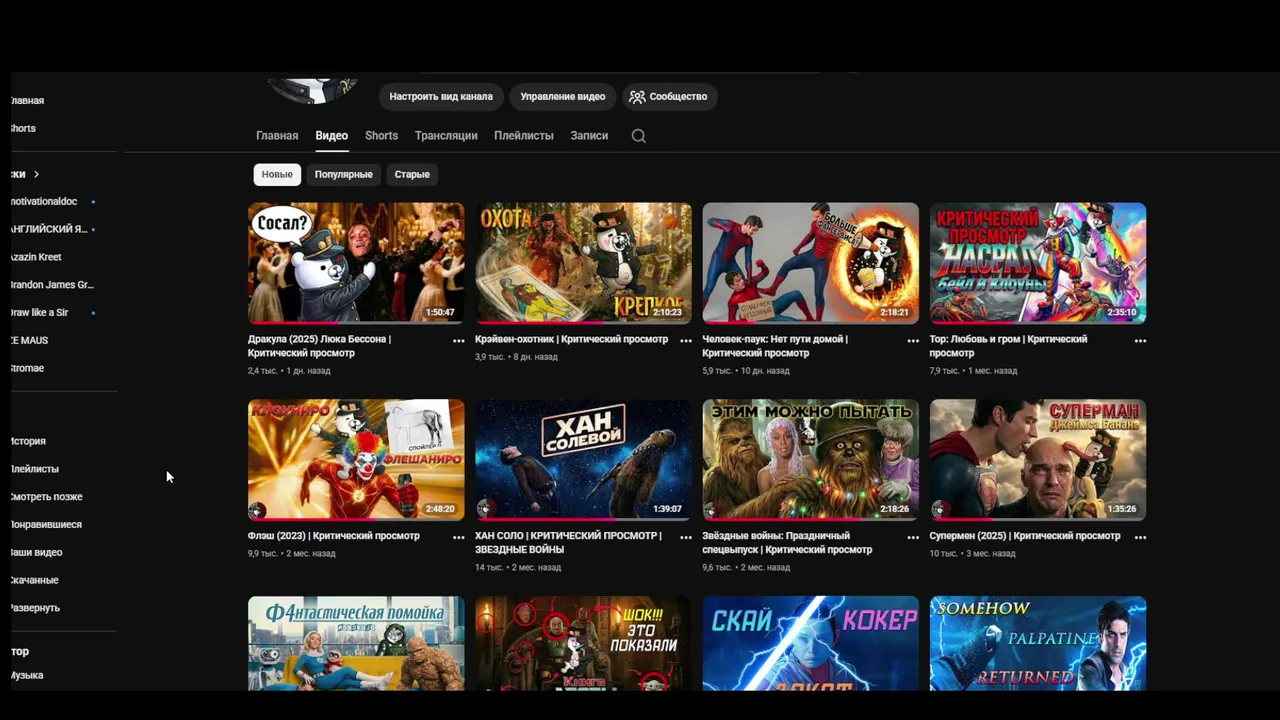Open Ваши видео in left sidebar
The height and width of the screenshot is (720, 1280).
point(36,553)
